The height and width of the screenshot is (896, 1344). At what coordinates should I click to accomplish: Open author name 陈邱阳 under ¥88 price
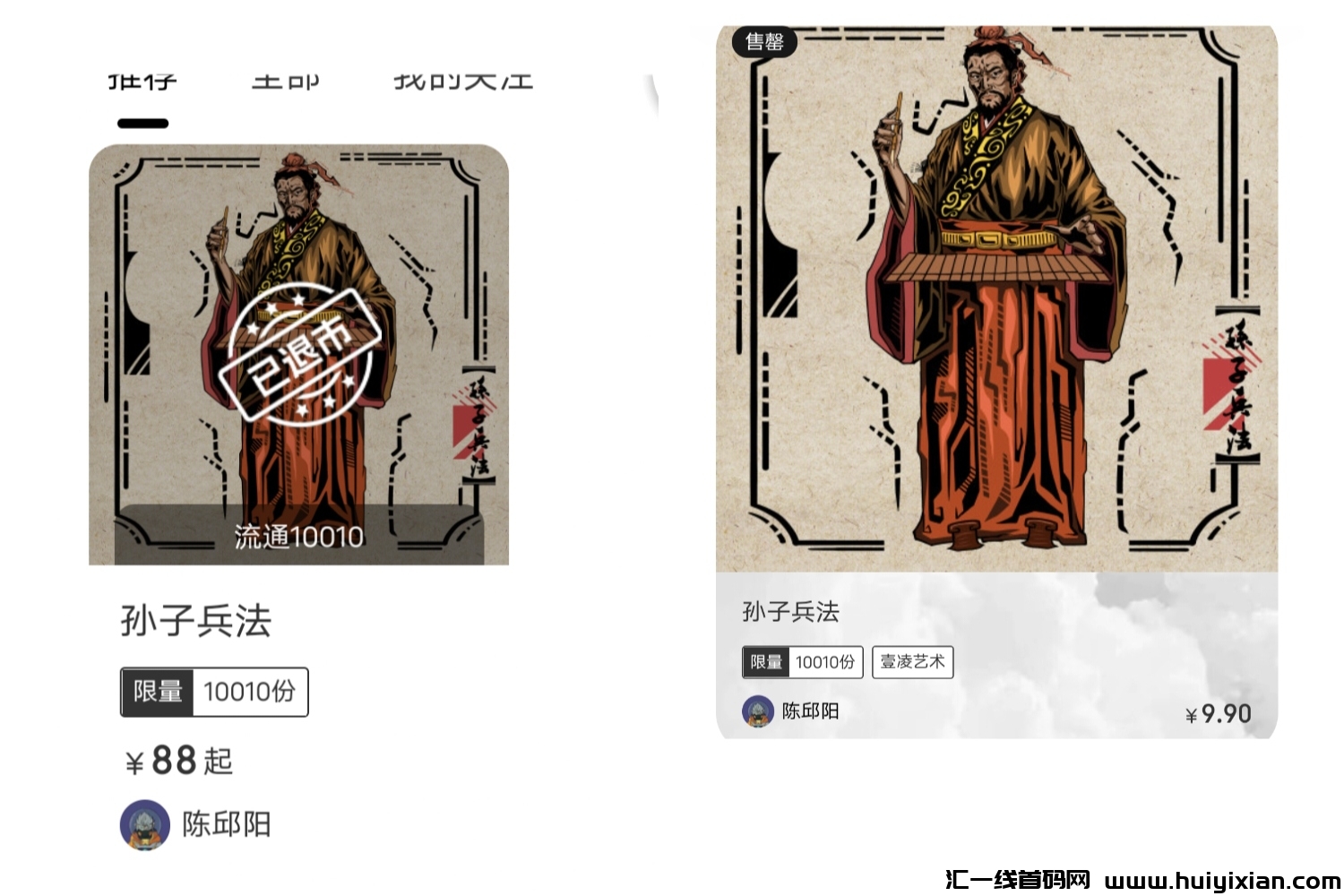(227, 824)
